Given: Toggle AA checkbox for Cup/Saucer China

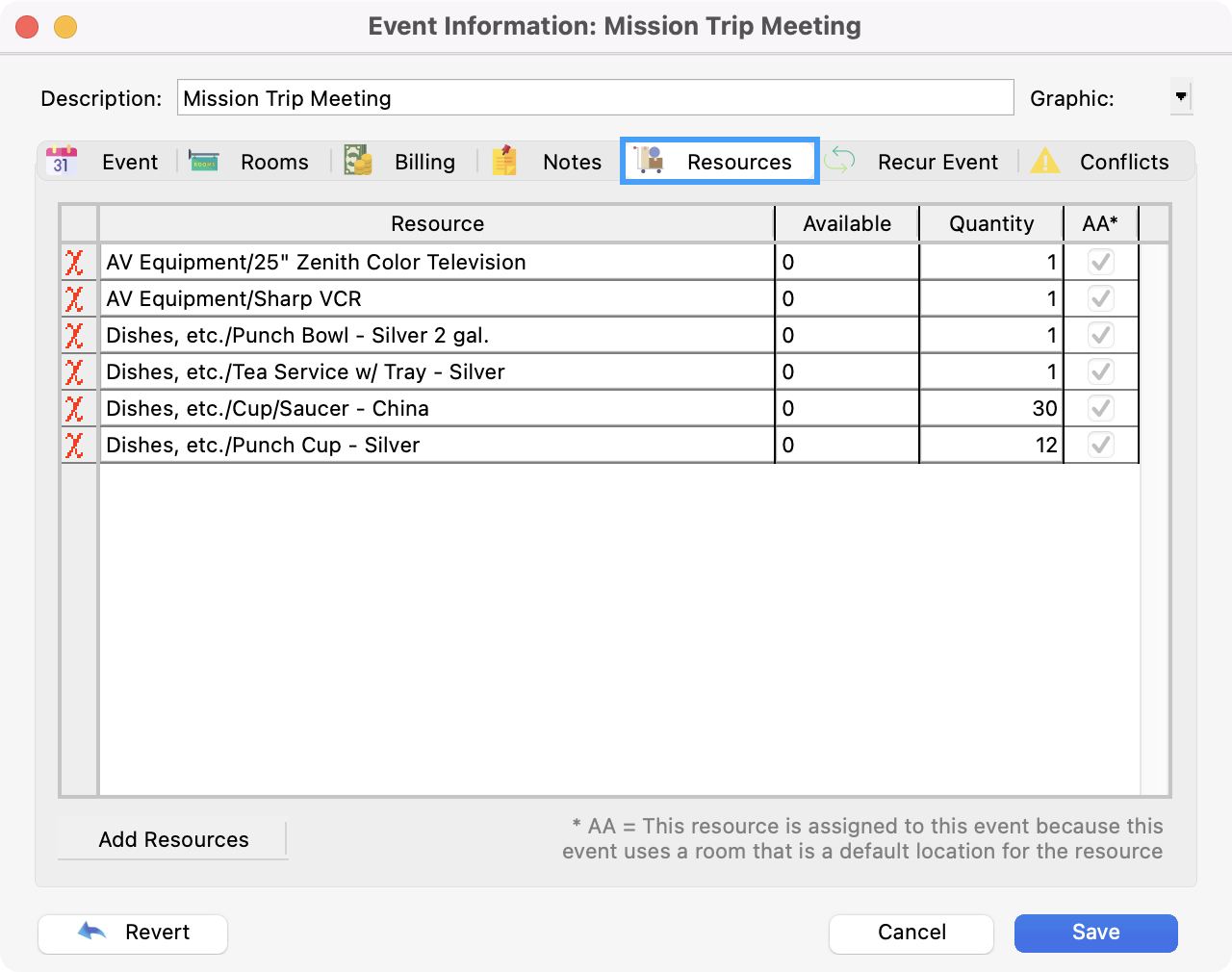Looking at the screenshot, I should (x=1100, y=408).
